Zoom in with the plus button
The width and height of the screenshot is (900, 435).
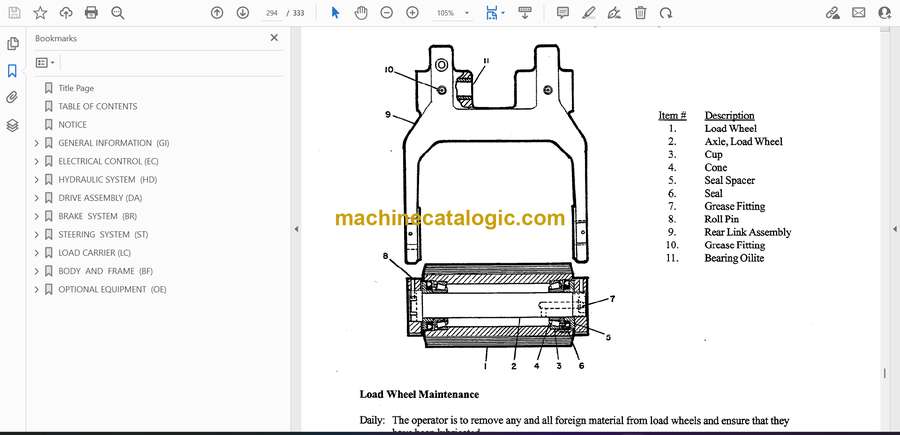tap(412, 13)
